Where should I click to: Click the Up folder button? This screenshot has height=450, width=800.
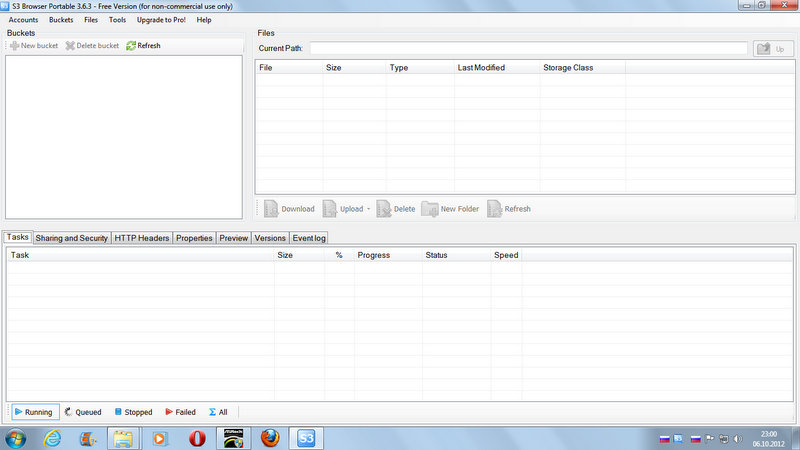[773, 49]
